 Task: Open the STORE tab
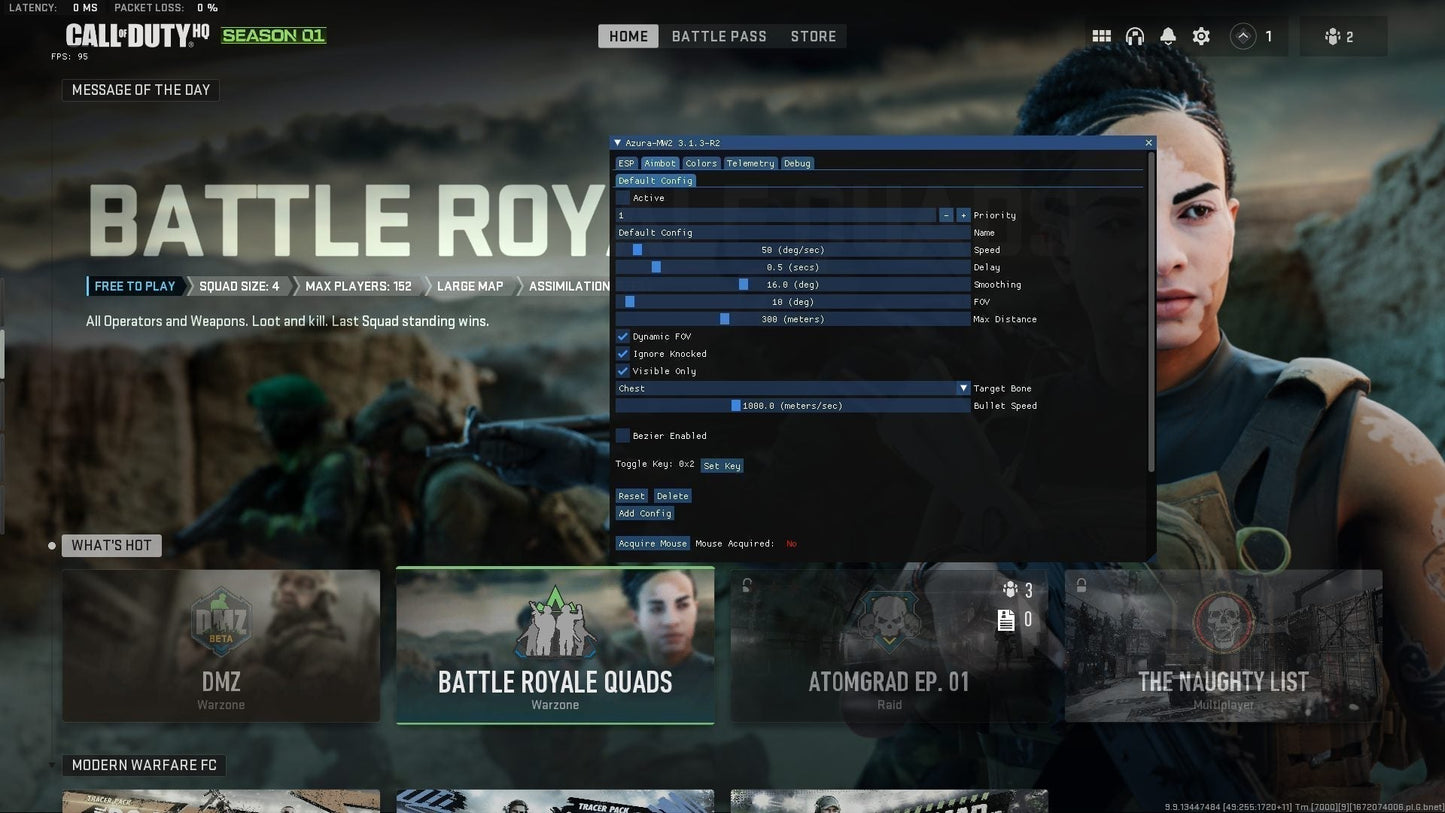point(813,36)
